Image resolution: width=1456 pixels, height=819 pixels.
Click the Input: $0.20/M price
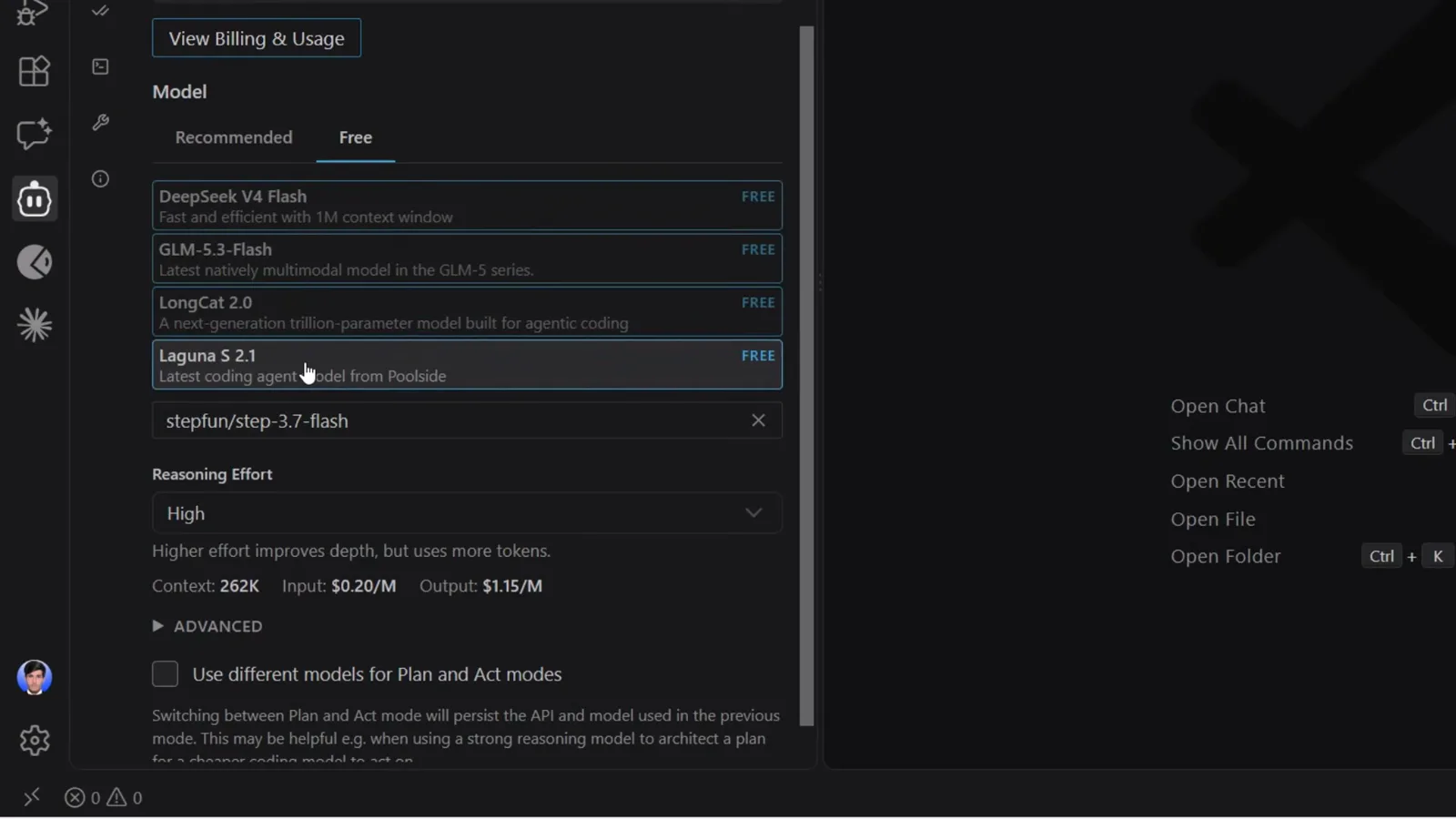[x=339, y=586]
